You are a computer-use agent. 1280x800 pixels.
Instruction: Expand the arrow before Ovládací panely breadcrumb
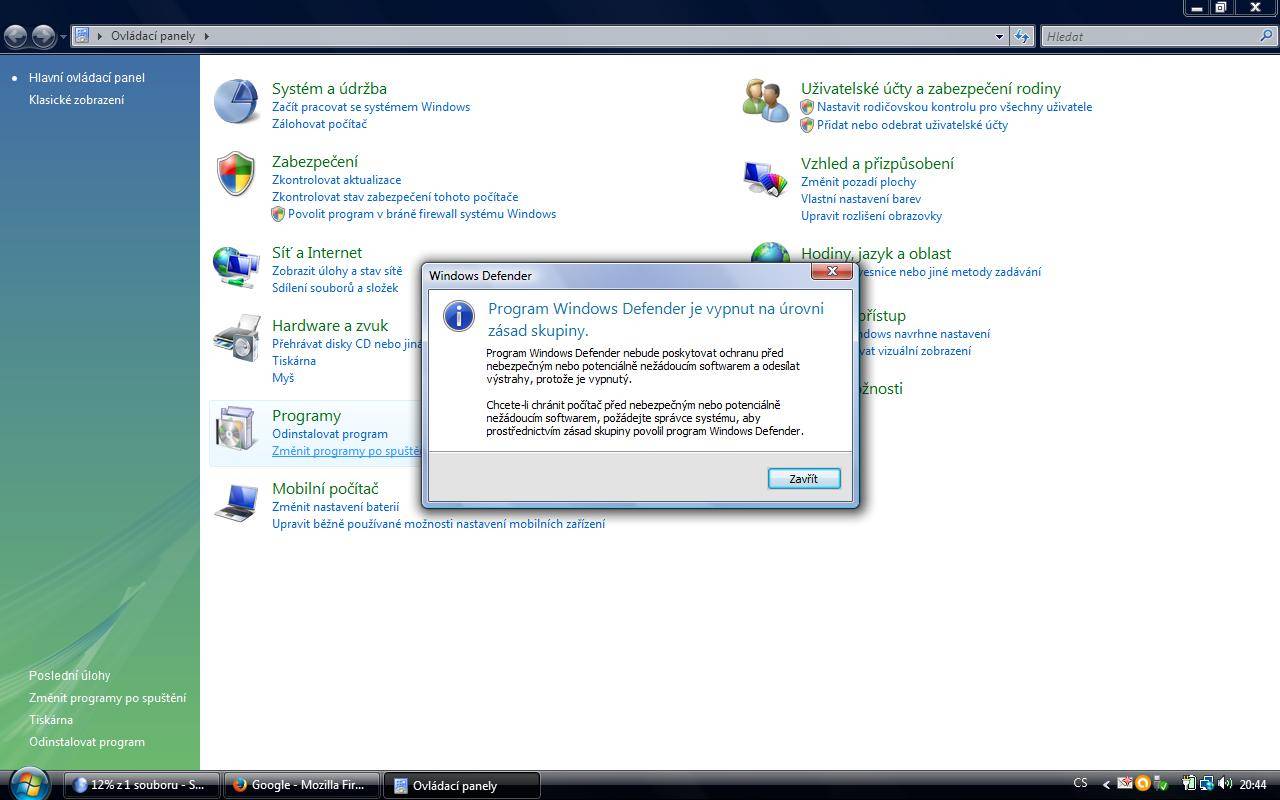100,36
